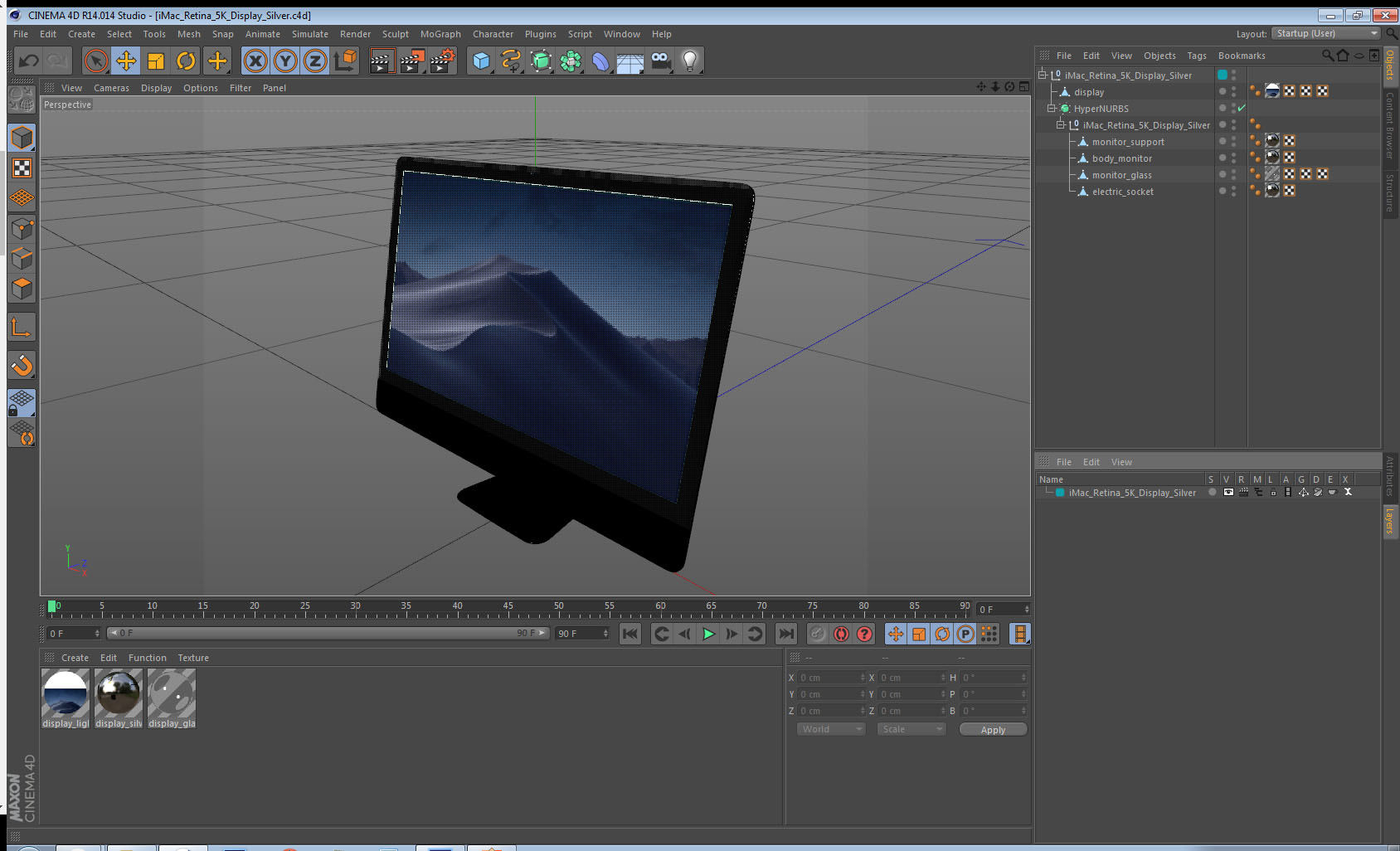Open the spline pen tools
Screen dimensions: 1400x851
(x=511, y=61)
